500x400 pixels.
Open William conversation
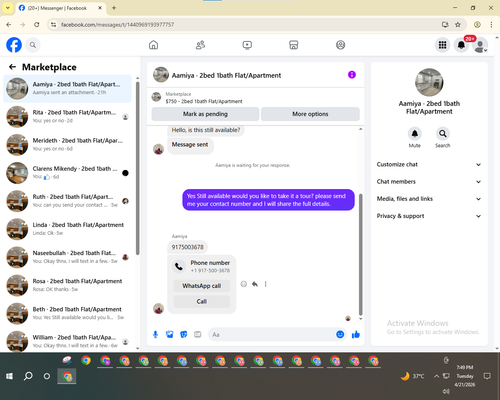pos(67,341)
